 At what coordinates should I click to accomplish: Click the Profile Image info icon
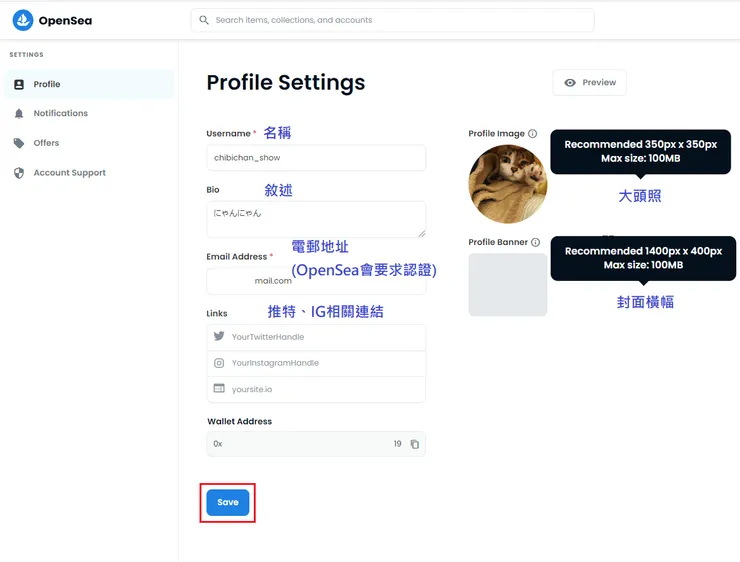(532, 134)
